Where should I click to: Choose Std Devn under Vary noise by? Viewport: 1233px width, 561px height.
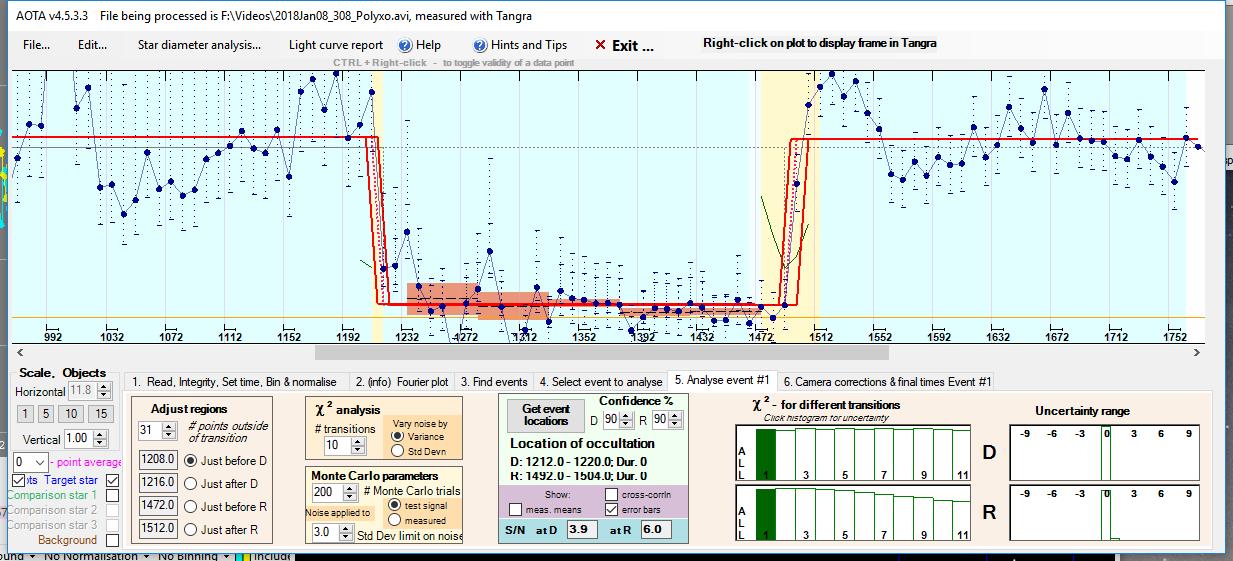[398, 451]
